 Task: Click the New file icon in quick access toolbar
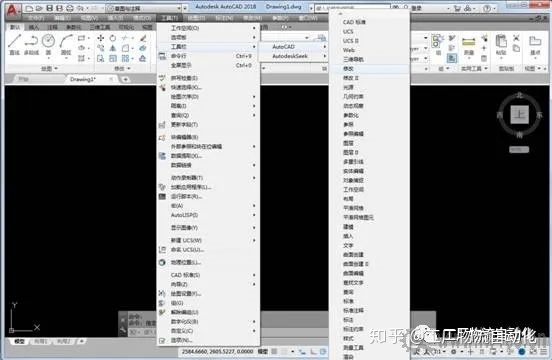point(29,8)
